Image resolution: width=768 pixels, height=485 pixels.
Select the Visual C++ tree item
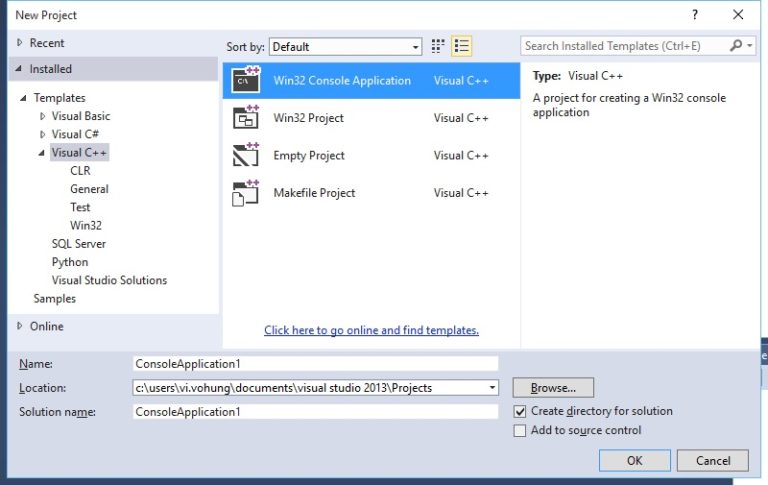point(79,152)
